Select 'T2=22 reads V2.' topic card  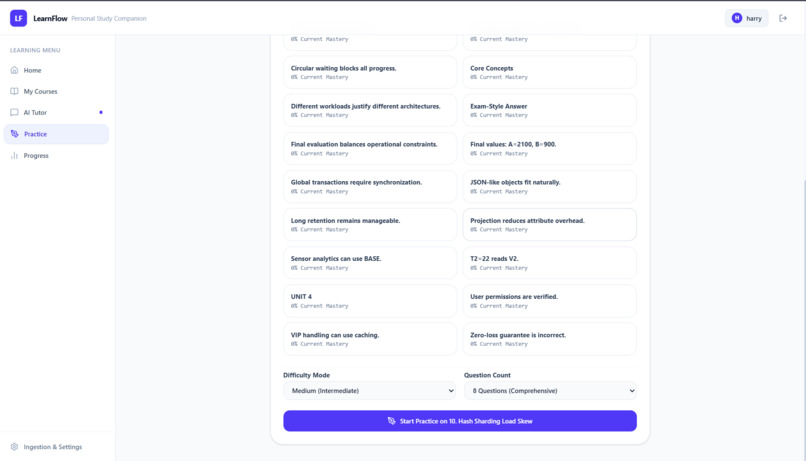[549, 263]
